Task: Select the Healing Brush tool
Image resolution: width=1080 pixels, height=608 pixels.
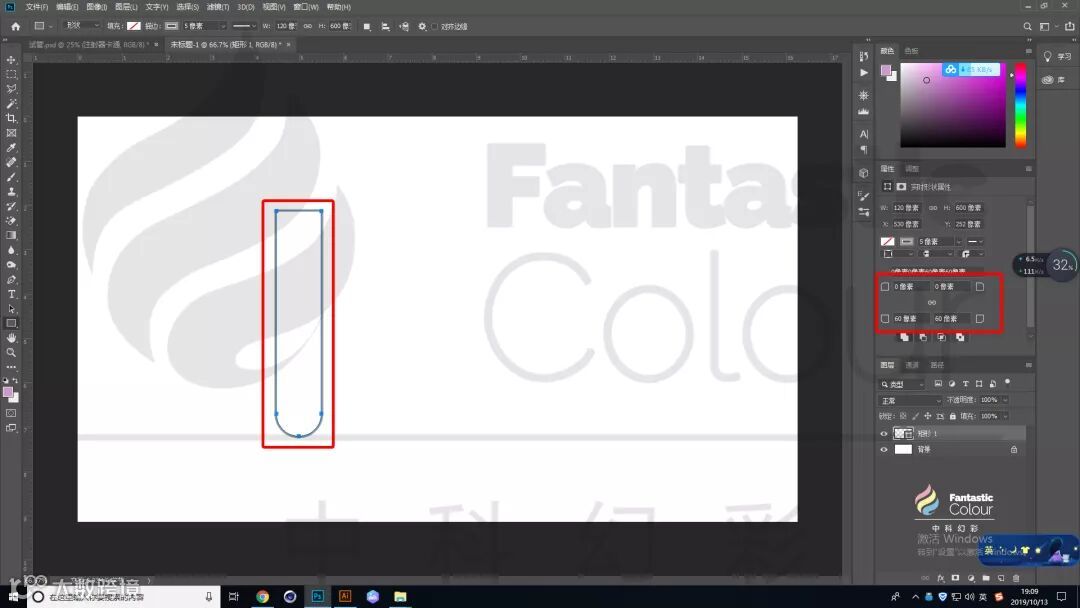Action: tap(11, 163)
